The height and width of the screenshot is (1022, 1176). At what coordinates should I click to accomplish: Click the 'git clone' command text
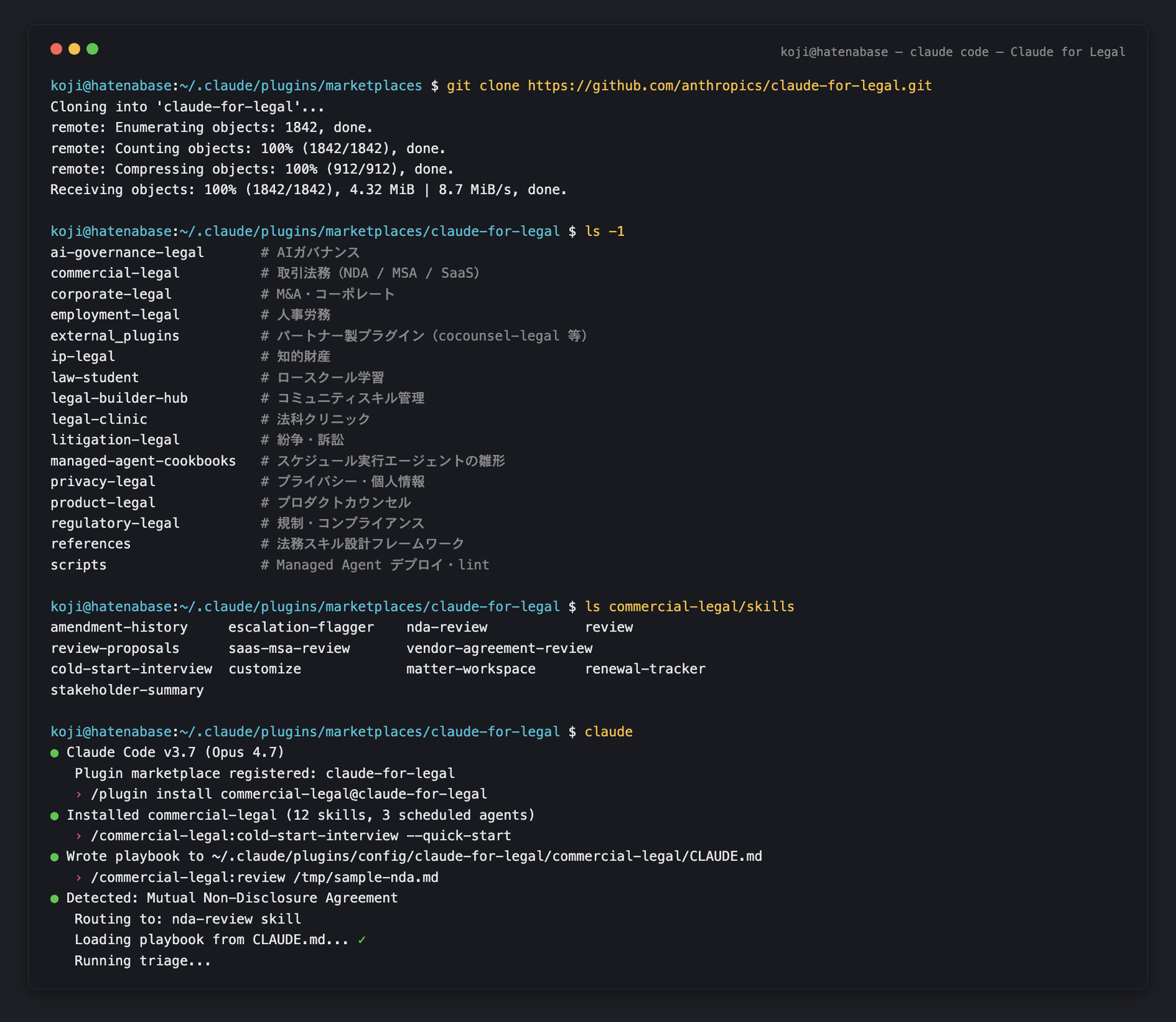click(483, 86)
